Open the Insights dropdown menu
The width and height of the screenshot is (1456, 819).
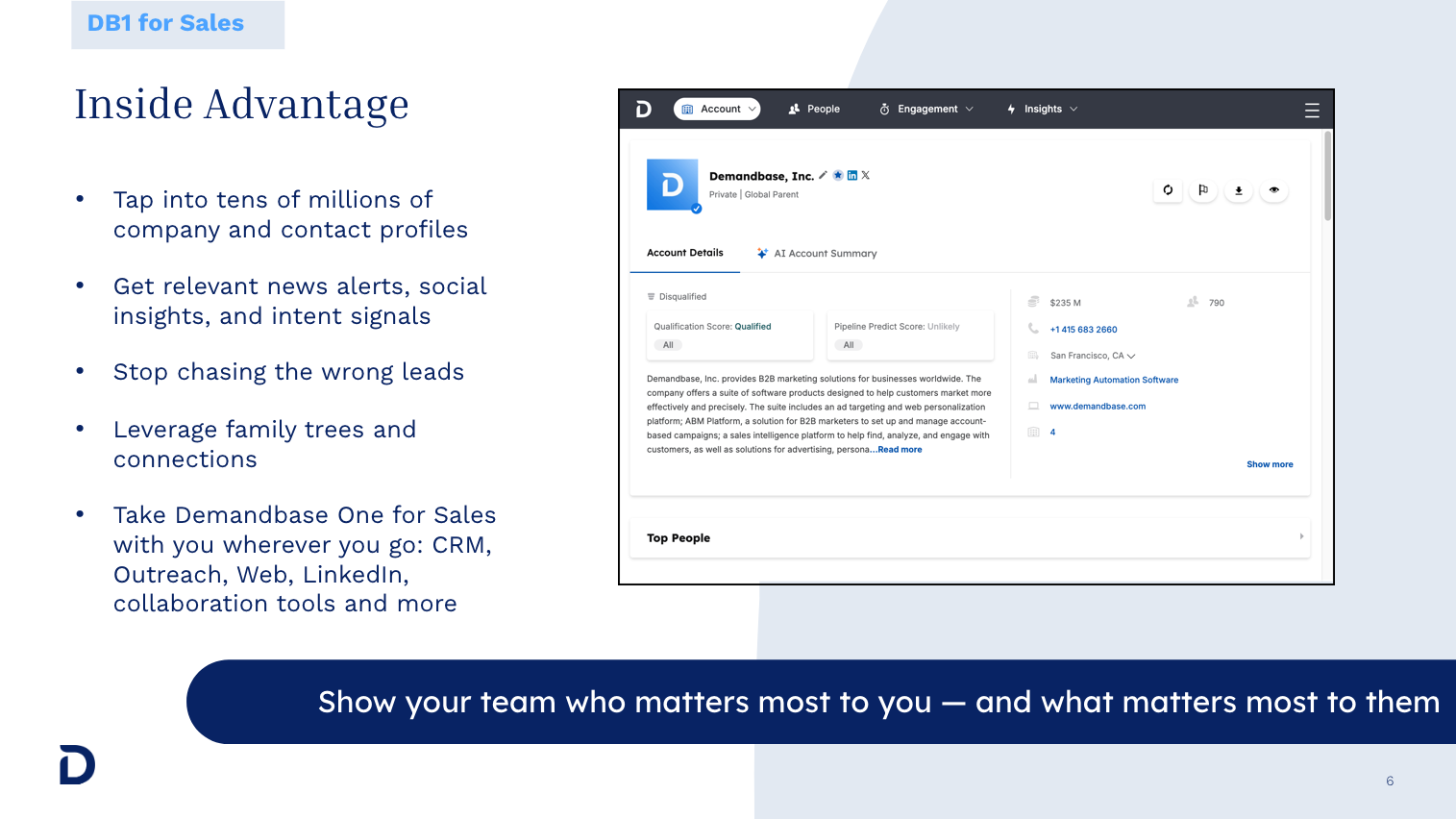click(x=1042, y=110)
